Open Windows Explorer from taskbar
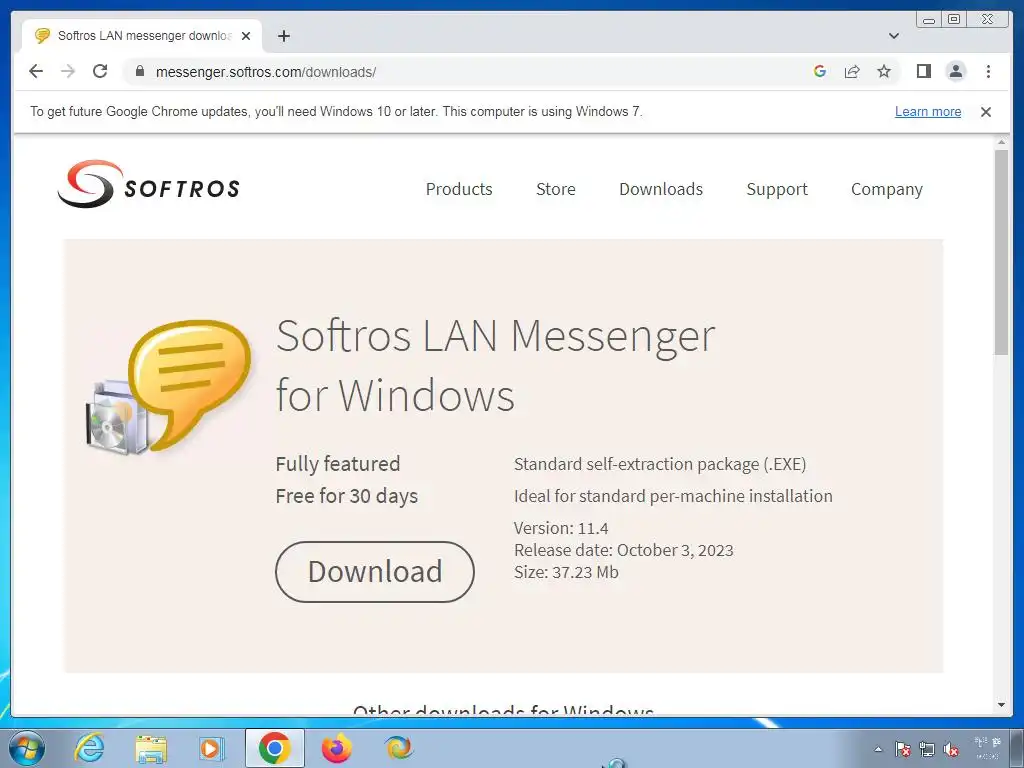The image size is (1024, 768). point(152,748)
